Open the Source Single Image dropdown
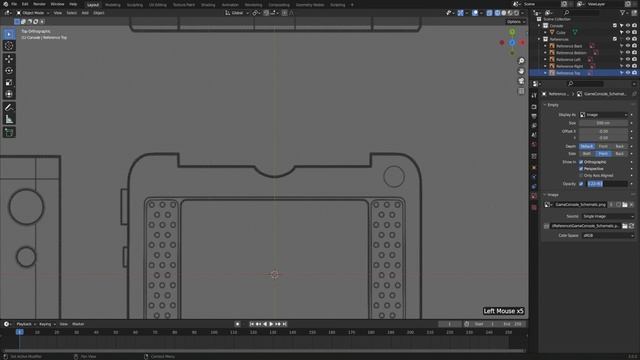Viewport: 640px width, 360px height. click(607, 216)
